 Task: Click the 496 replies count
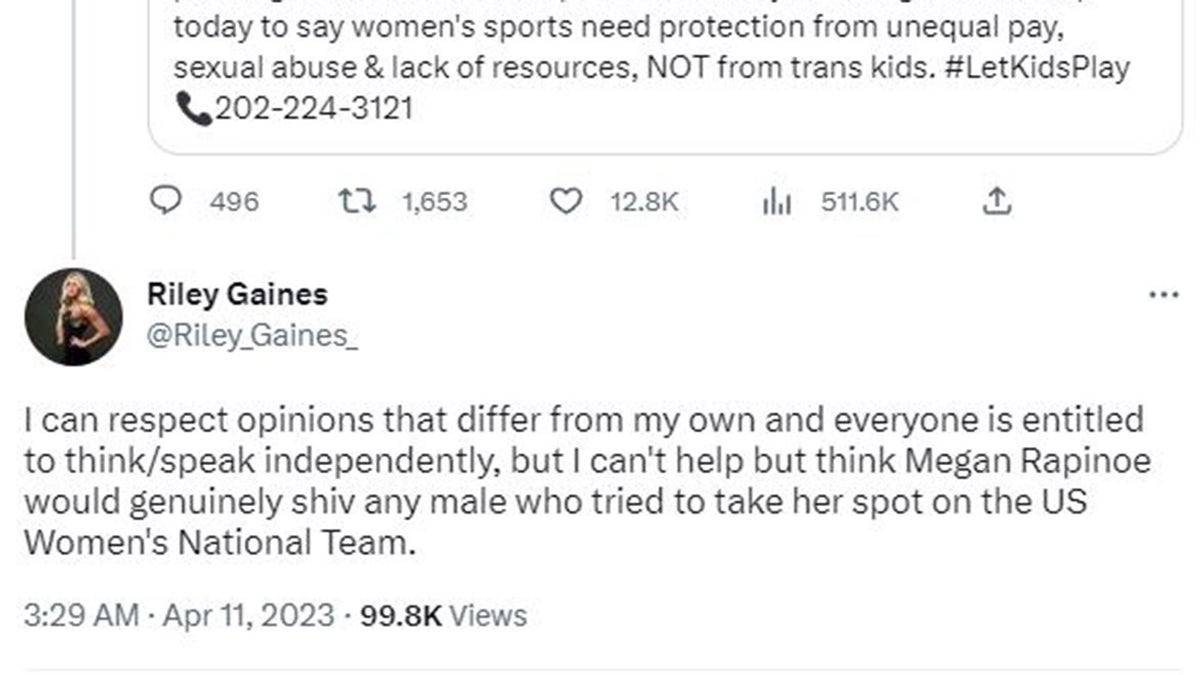234,202
